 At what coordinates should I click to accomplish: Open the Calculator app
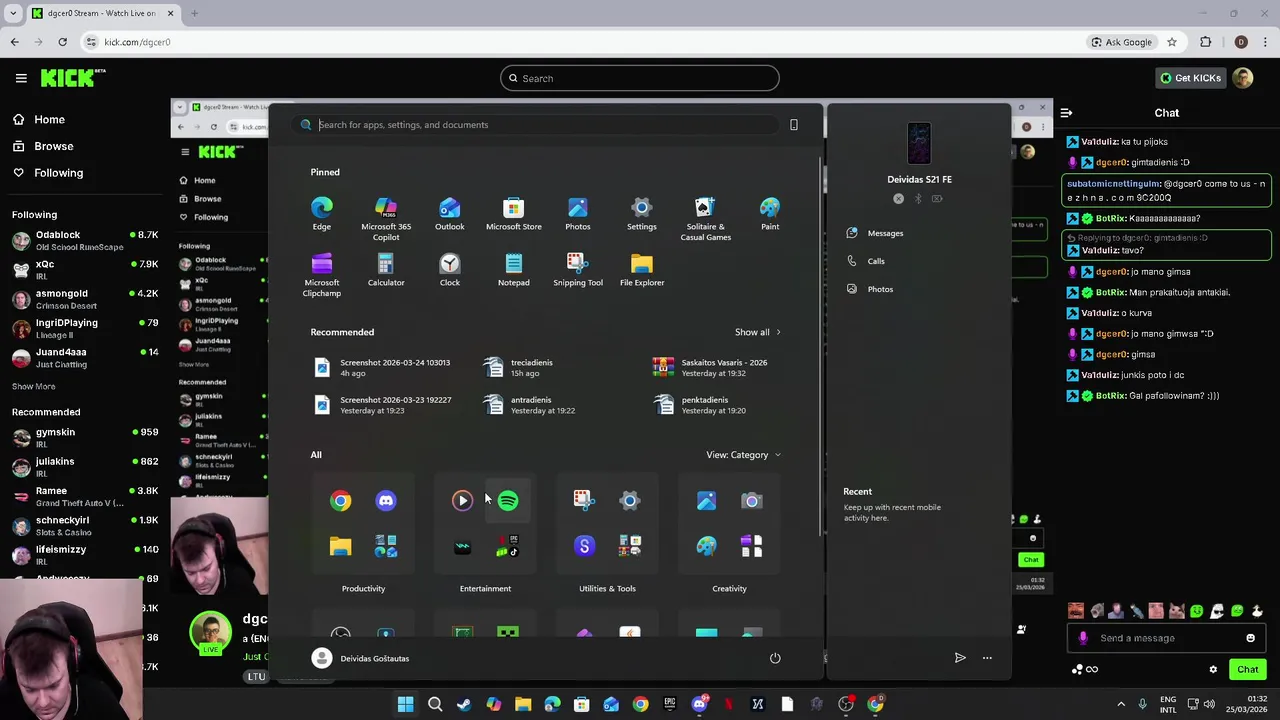[386, 269]
